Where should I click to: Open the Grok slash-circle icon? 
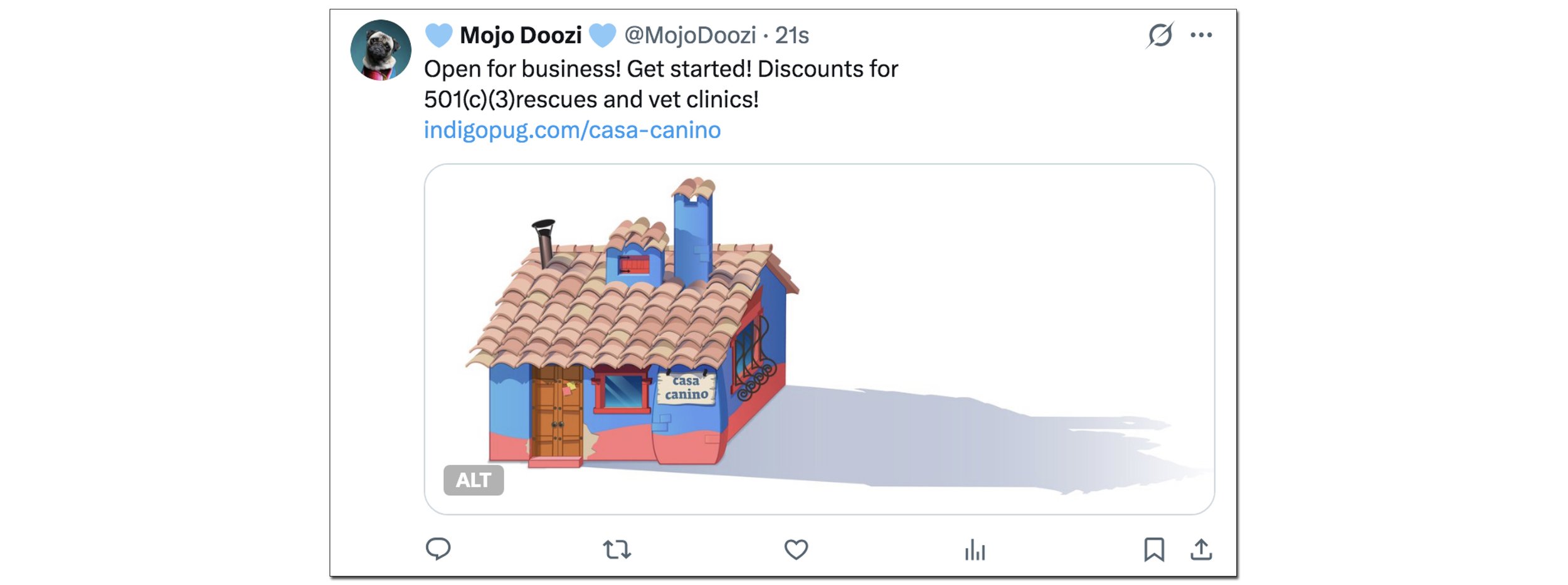tap(1160, 35)
